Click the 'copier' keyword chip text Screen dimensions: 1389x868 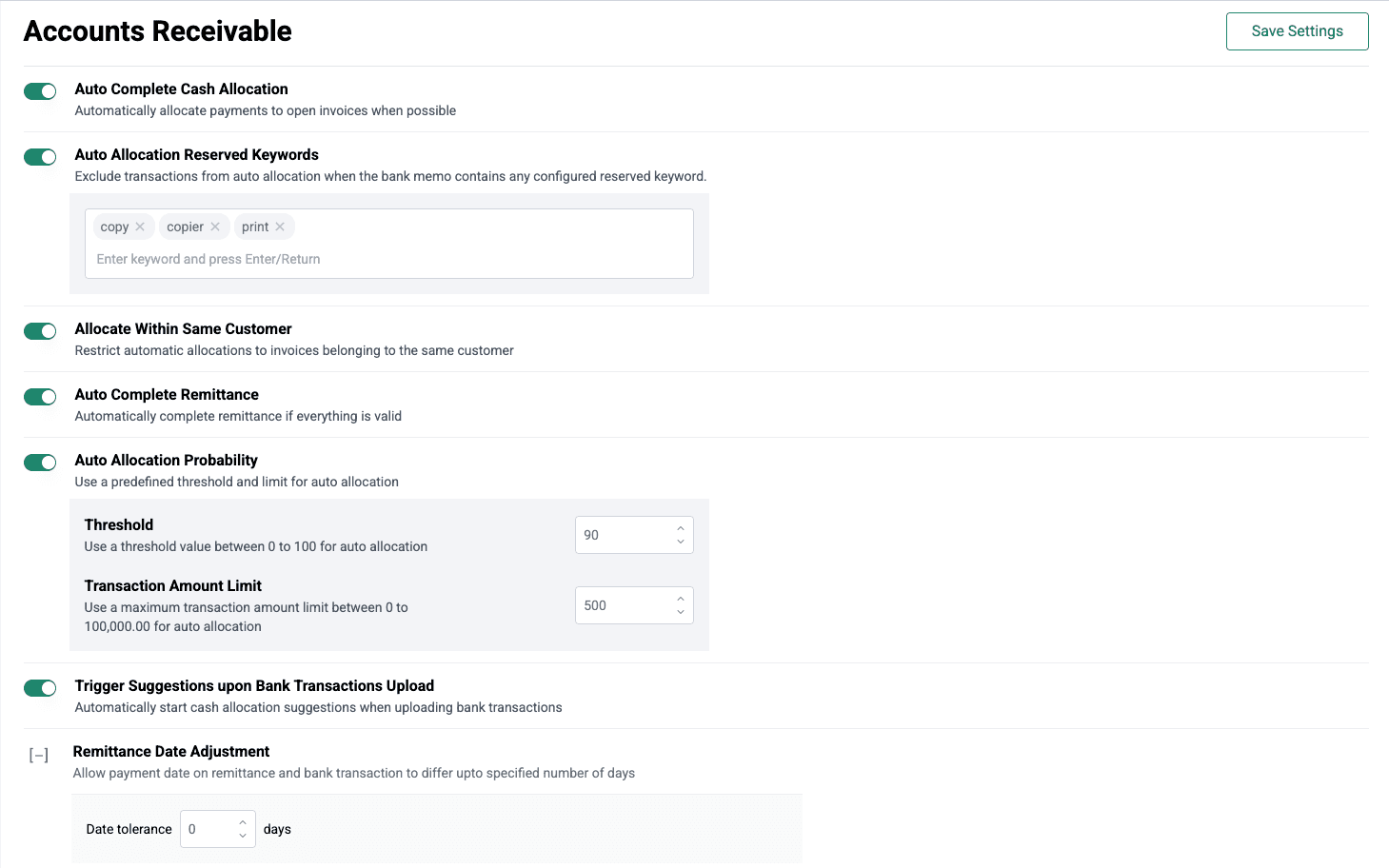[185, 227]
